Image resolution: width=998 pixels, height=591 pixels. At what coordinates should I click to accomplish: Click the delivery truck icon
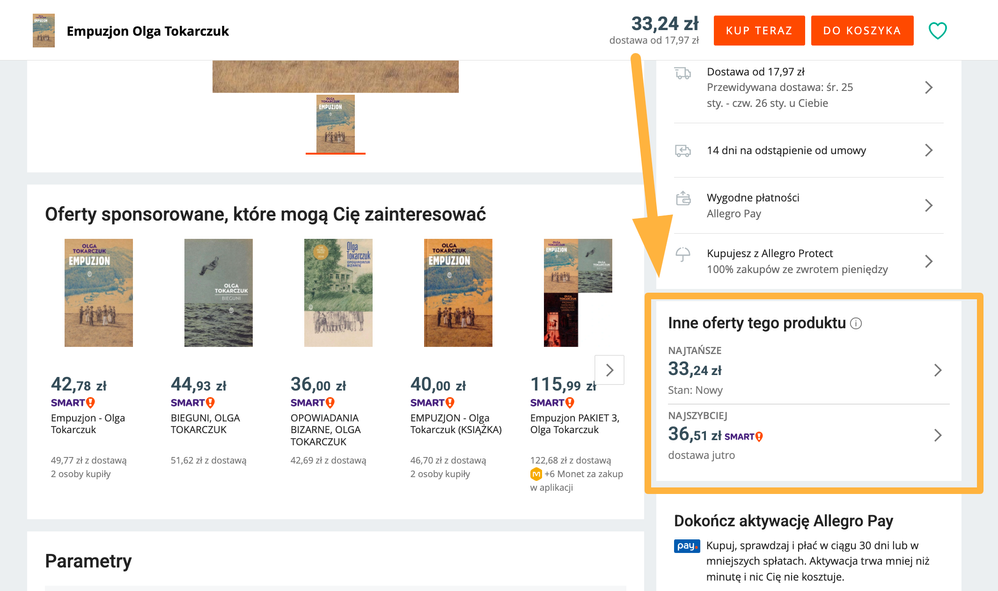683,73
